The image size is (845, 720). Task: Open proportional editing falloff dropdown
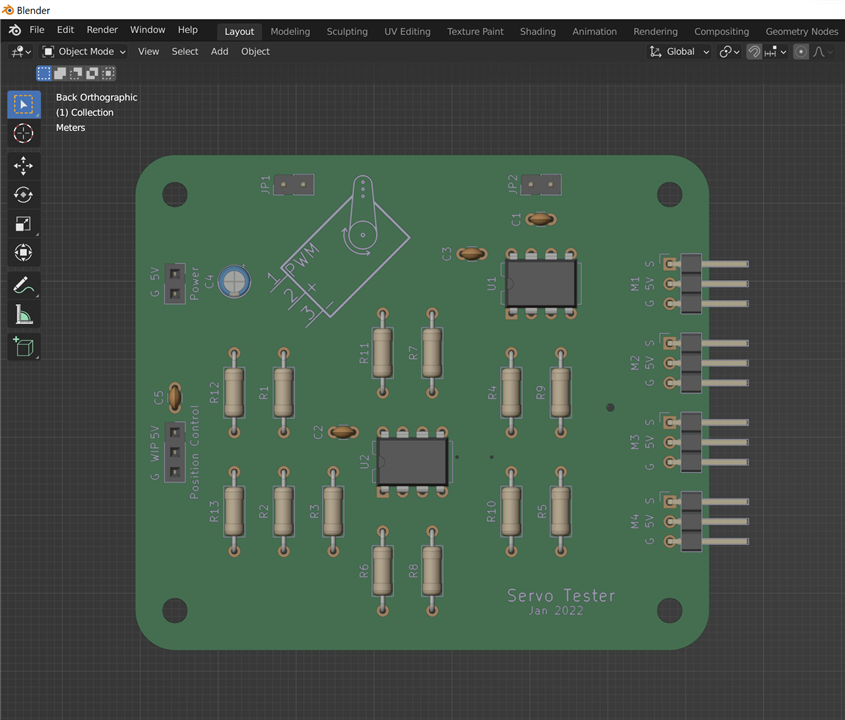[823, 52]
